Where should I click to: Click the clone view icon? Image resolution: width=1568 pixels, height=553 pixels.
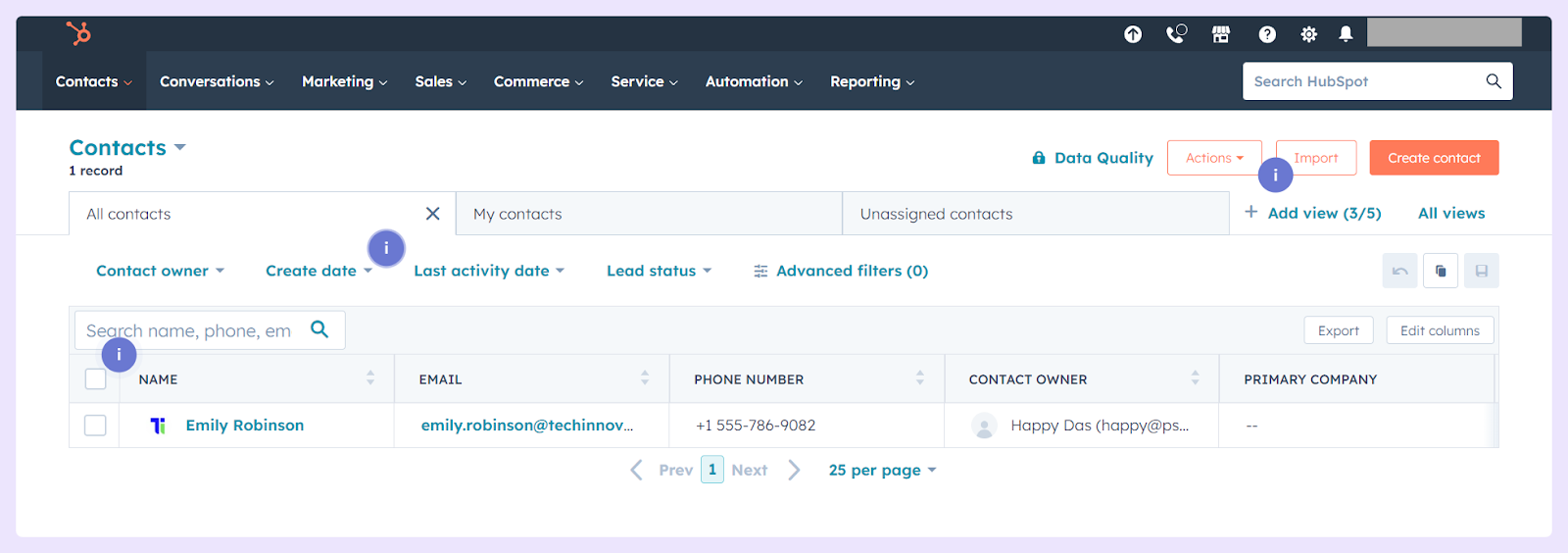tap(1441, 271)
